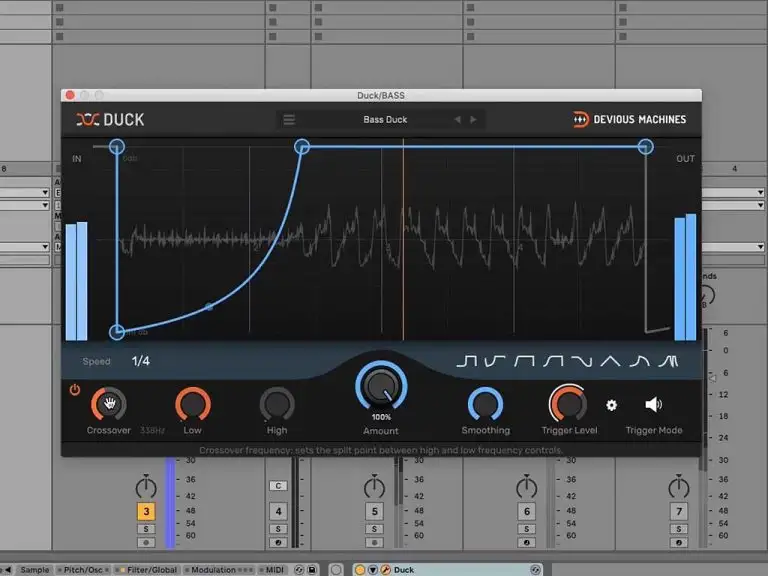Open the Duck preset hamburger menu

pos(289,120)
